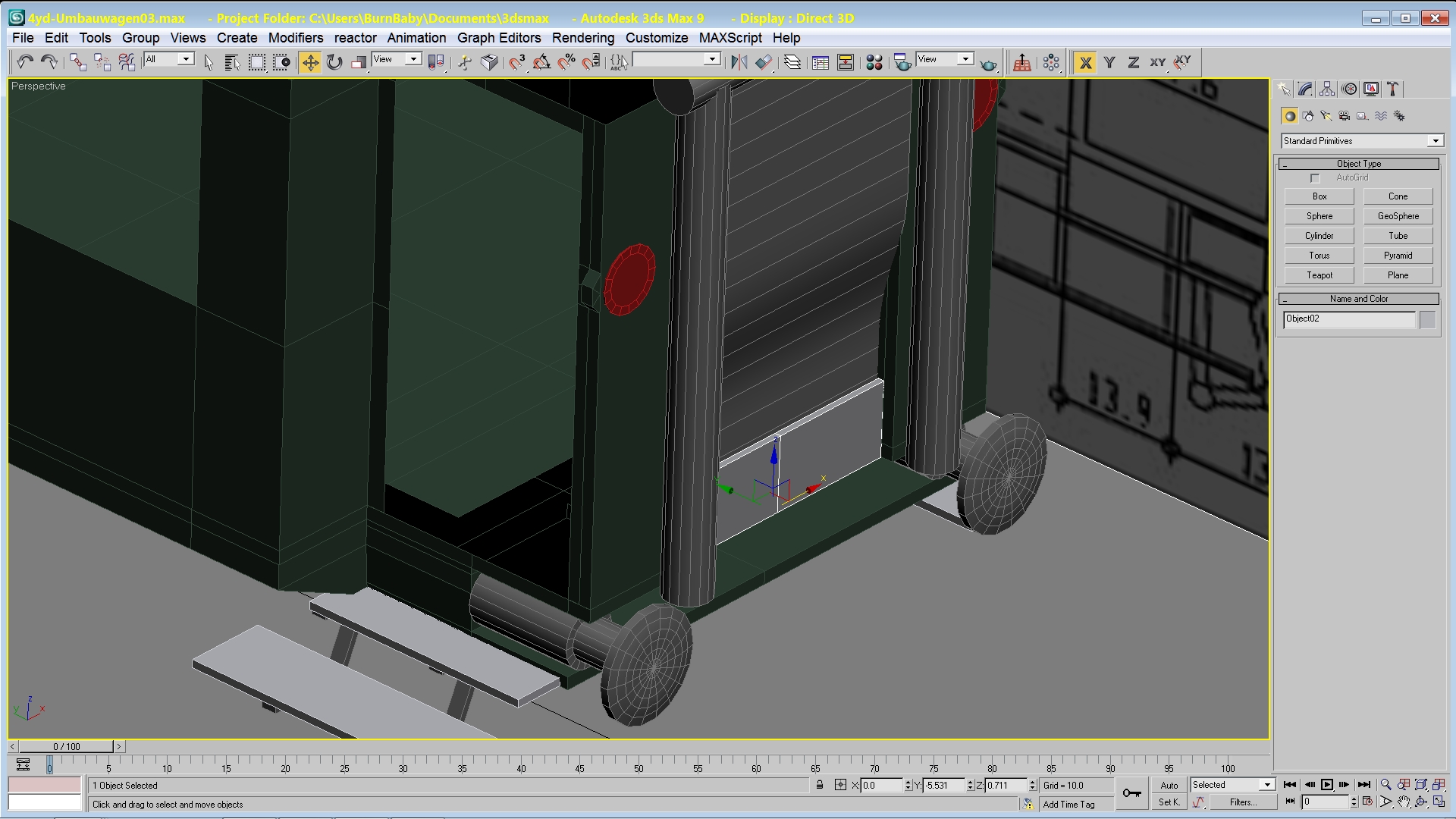The image size is (1456, 819).
Task: Click the Quick Render teapot icon
Action: [988, 64]
